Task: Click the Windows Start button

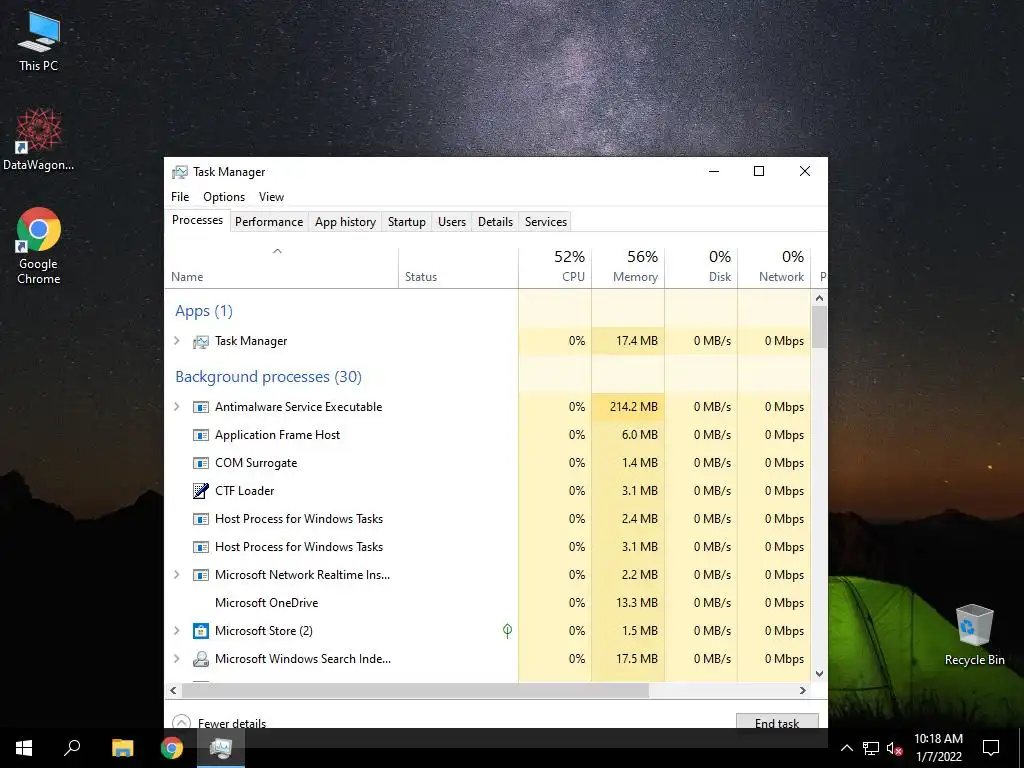Action: 24,748
